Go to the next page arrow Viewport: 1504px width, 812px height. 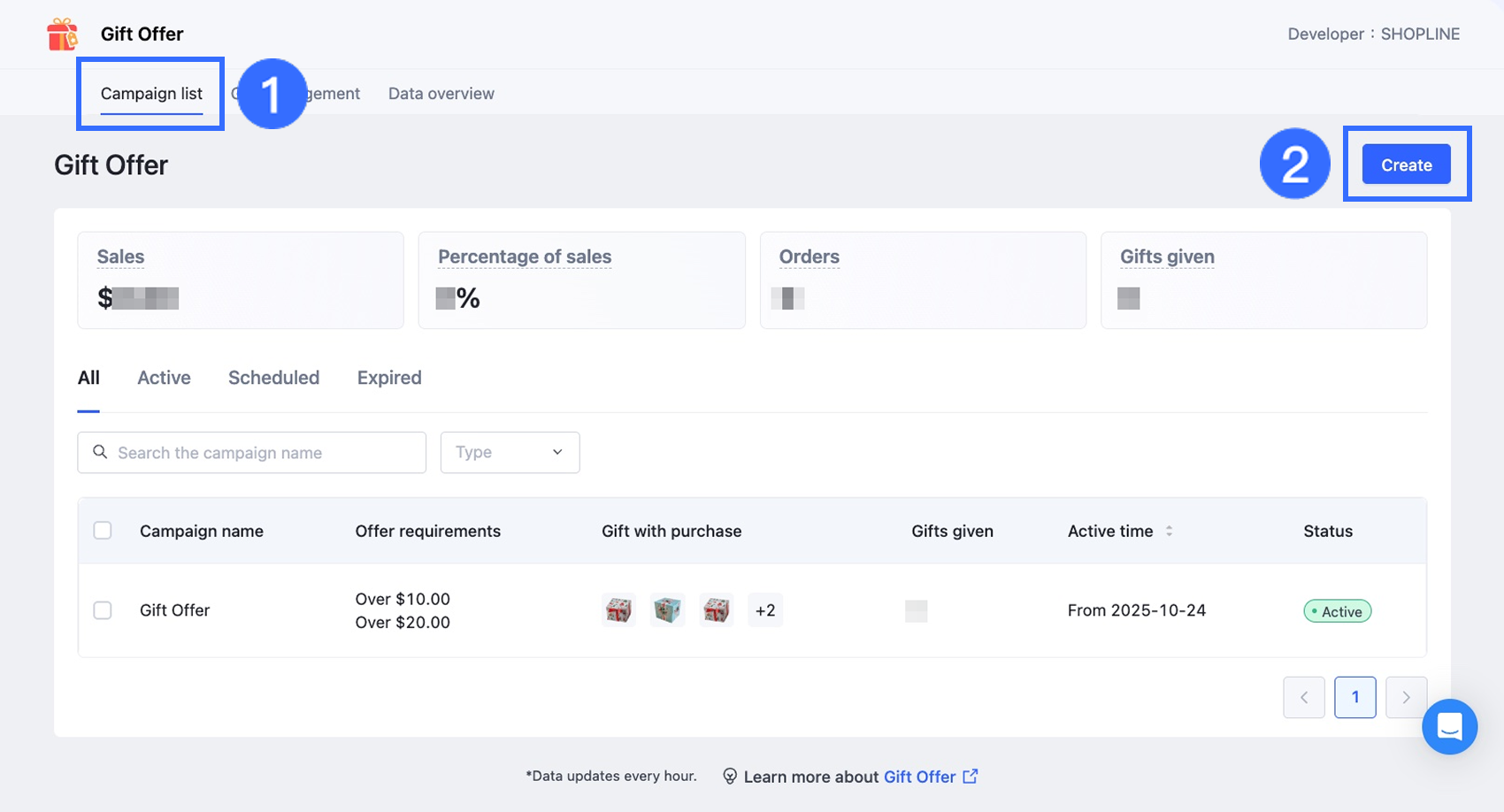1406,697
